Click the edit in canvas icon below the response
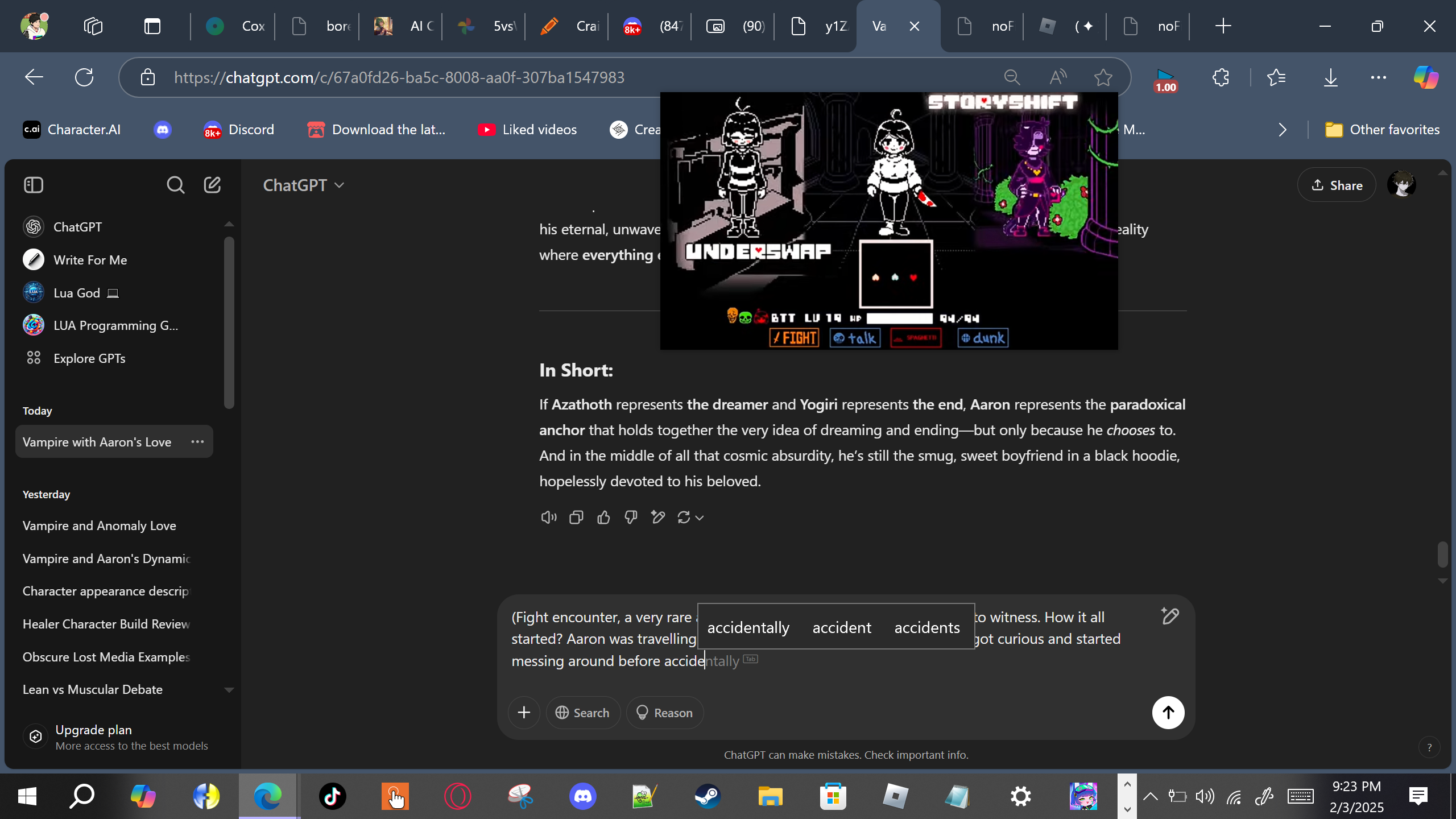 pyautogui.click(x=658, y=517)
